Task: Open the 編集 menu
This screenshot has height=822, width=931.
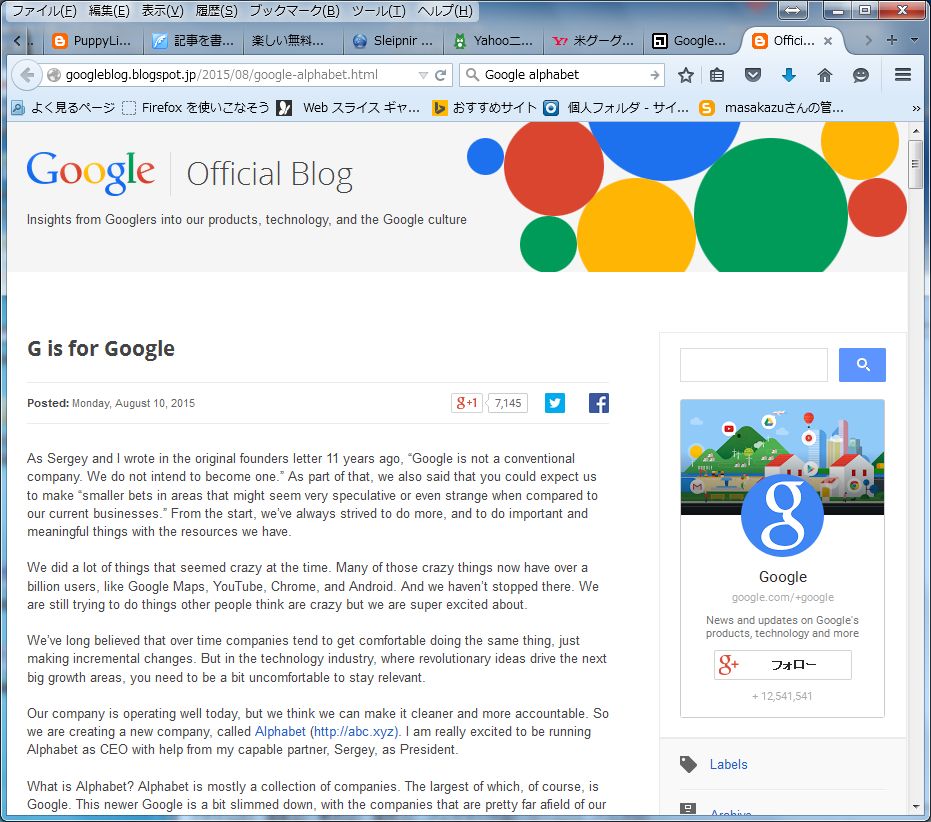Action: (x=109, y=11)
